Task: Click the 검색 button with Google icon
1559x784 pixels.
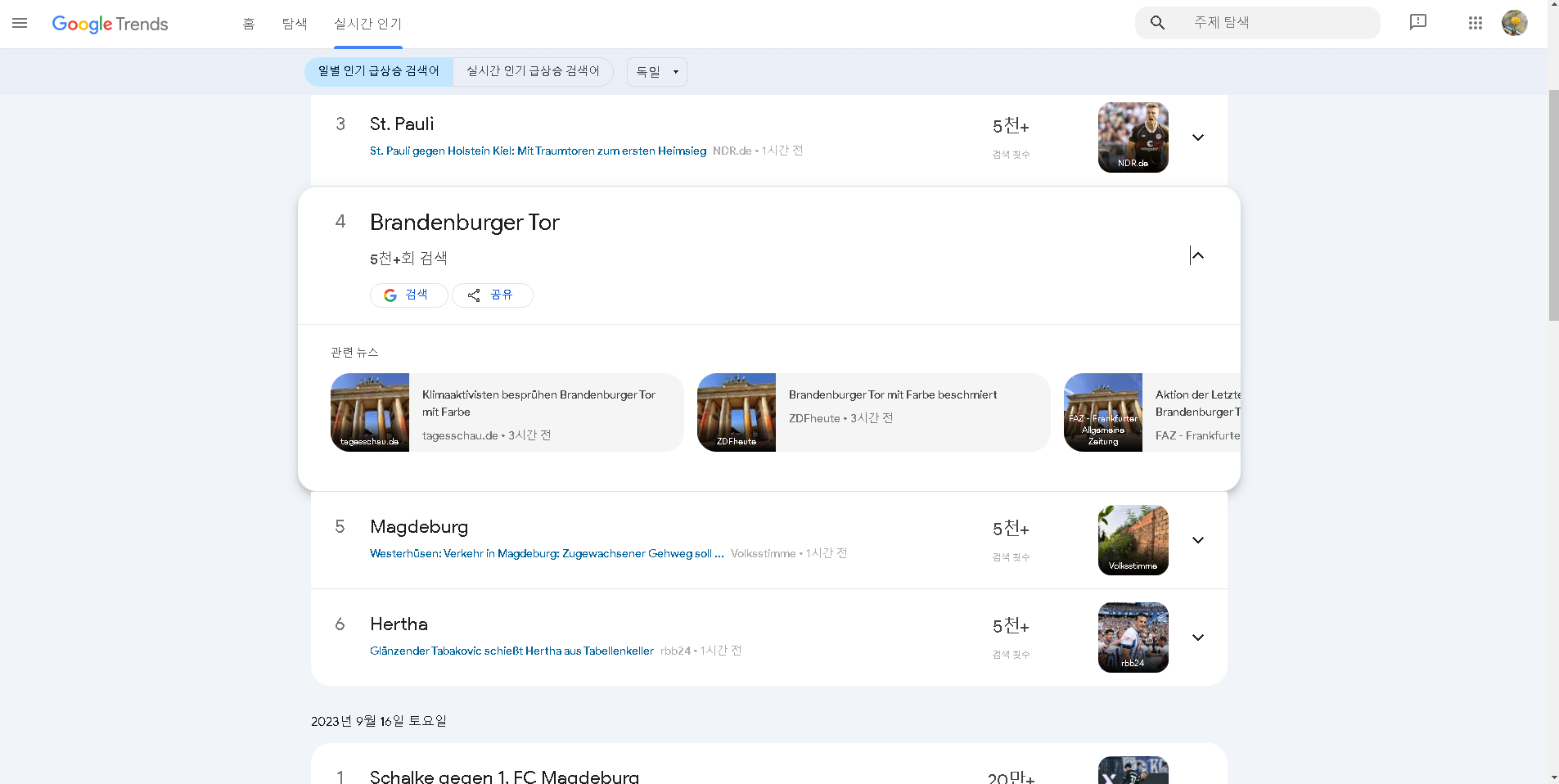Action: point(408,295)
